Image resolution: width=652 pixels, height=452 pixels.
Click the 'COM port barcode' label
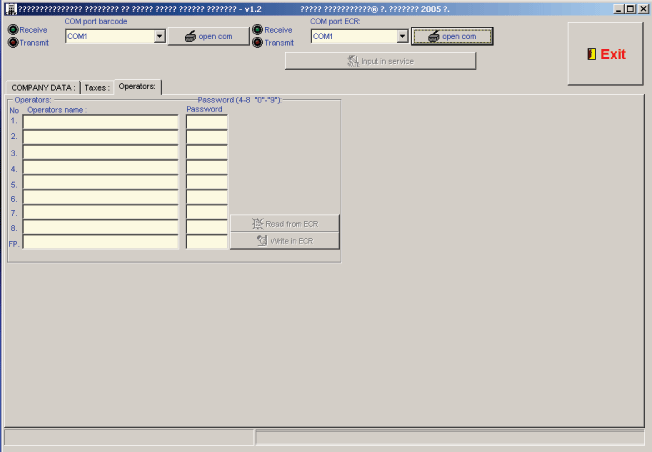[96, 21]
